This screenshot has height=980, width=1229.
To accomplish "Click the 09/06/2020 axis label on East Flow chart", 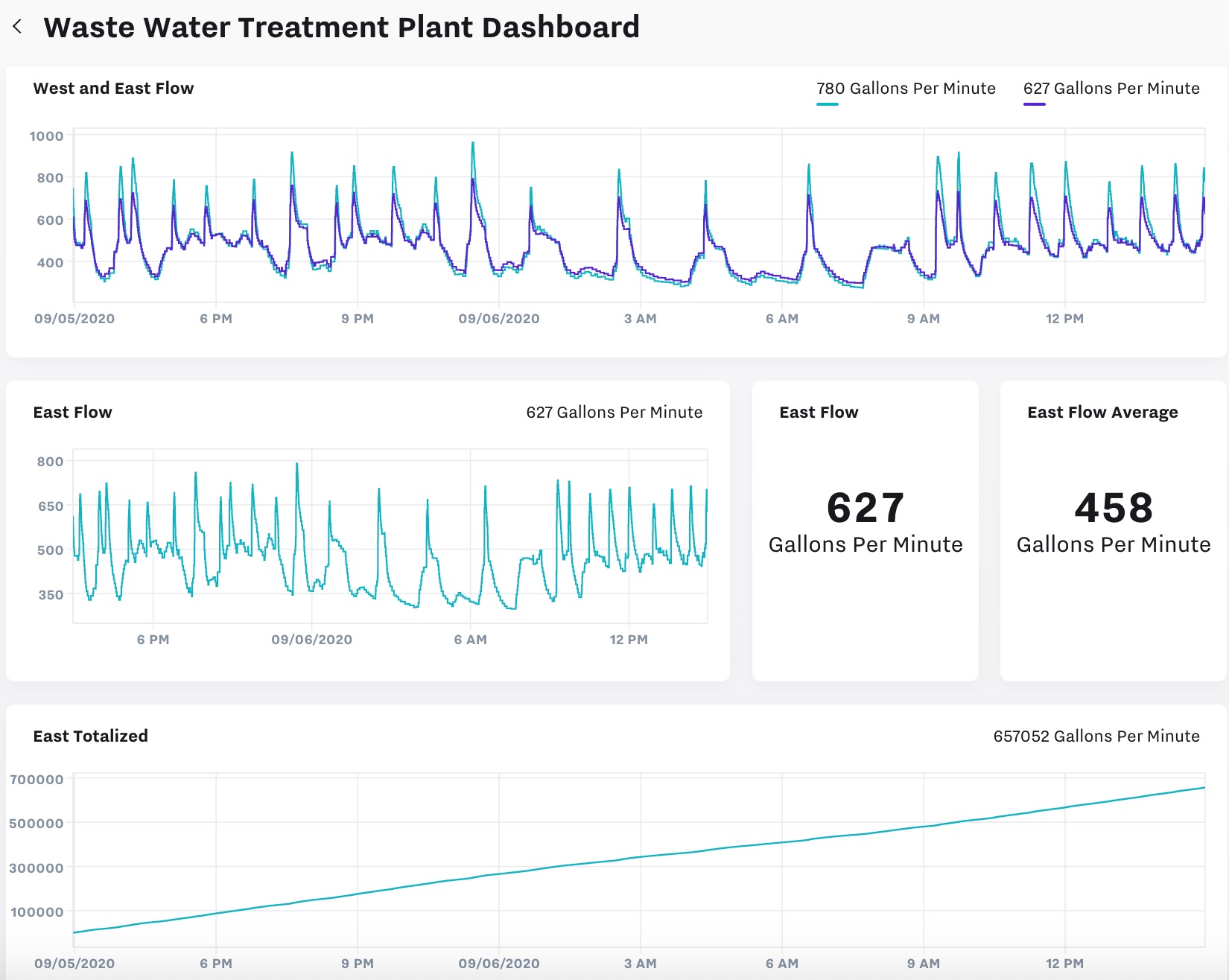I will [312, 640].
